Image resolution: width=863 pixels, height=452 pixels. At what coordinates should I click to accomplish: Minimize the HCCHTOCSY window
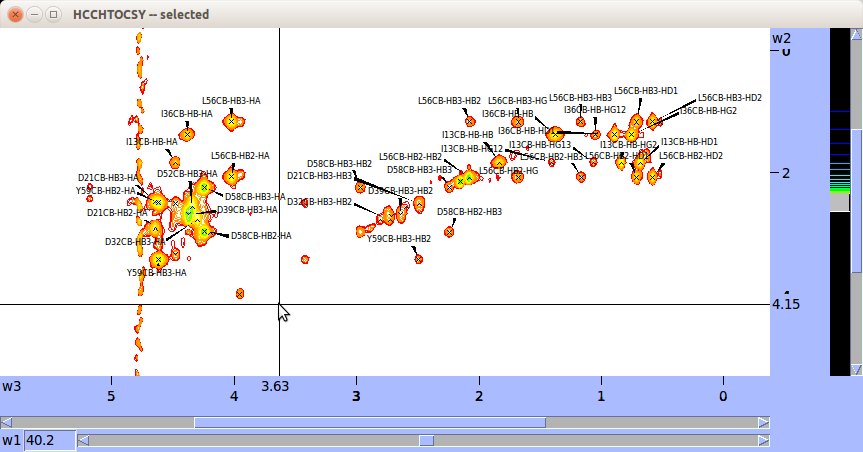click(34, 14)
